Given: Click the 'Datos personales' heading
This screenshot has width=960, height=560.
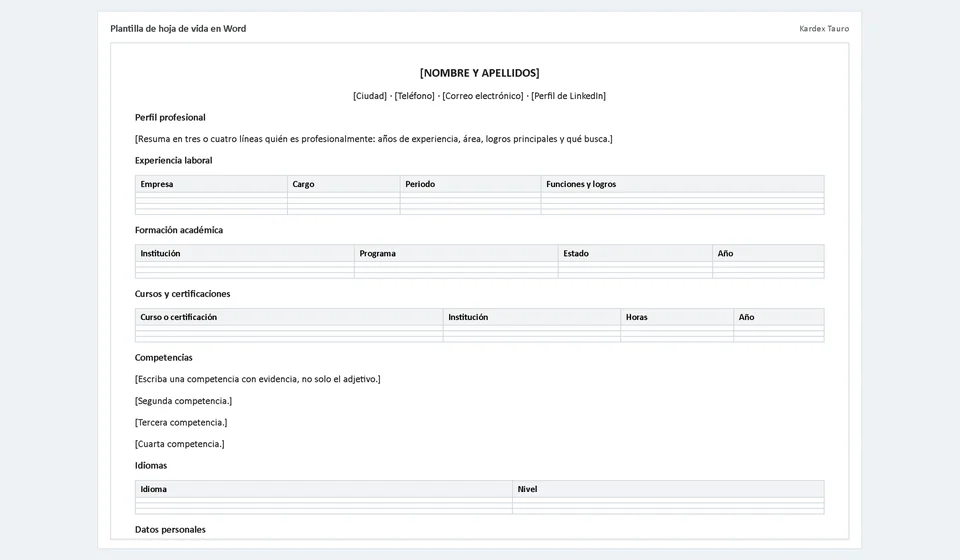Looking at the screenshot, I should tap(170, 530).
